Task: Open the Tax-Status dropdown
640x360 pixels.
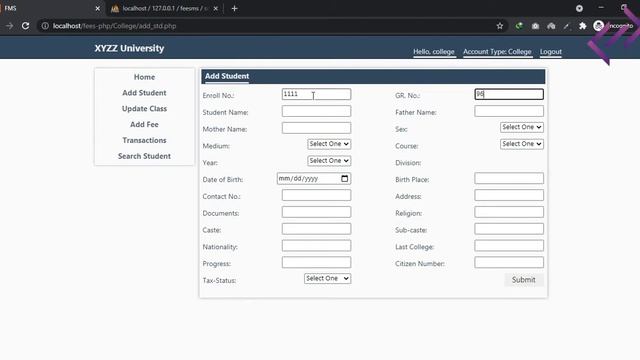Action: pyautogui.click(x=327, y=278)
